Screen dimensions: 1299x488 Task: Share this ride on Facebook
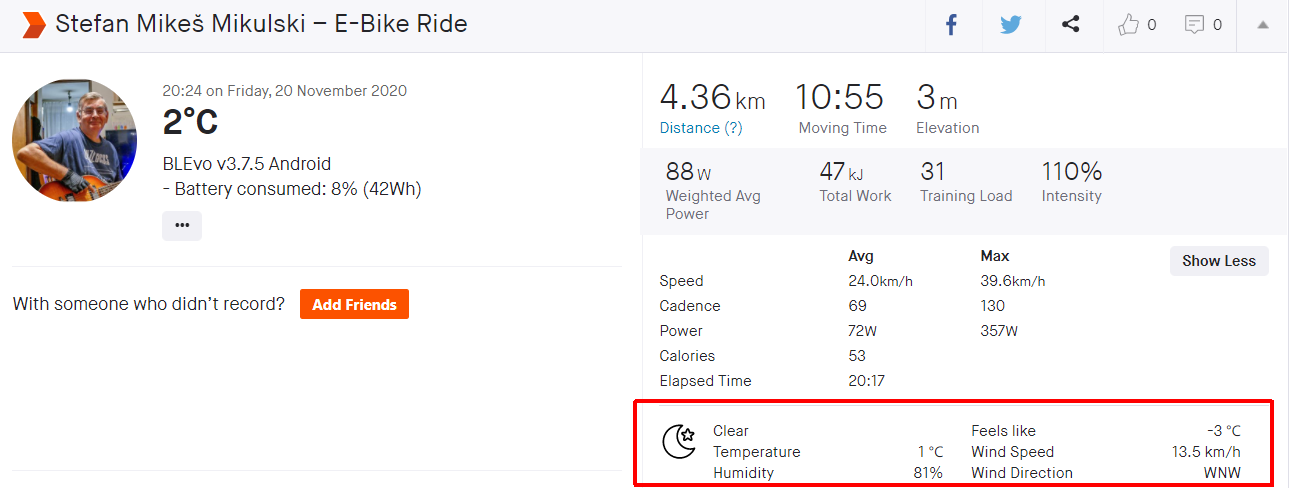(951, 25)
